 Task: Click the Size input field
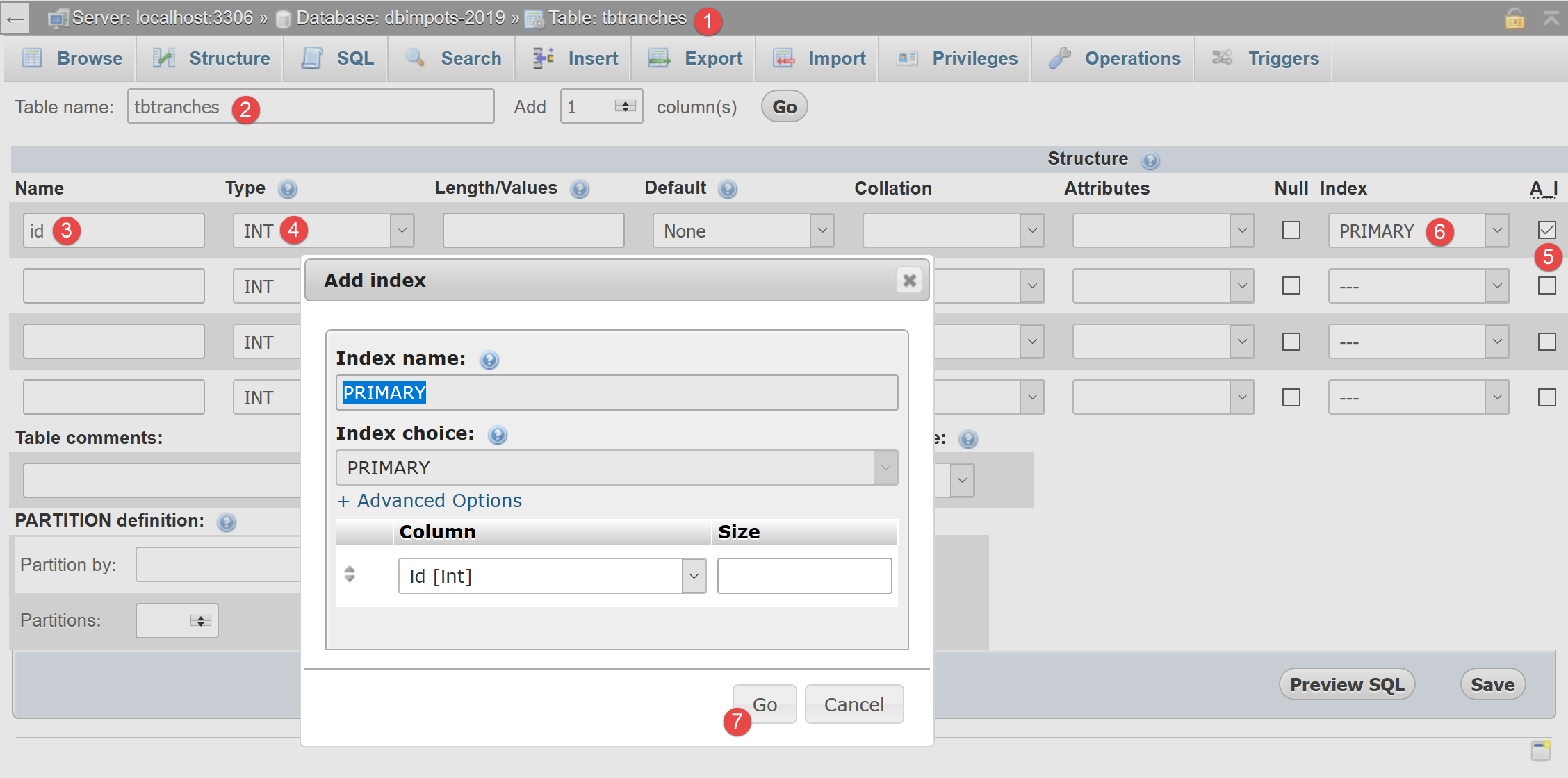[804, 576]
